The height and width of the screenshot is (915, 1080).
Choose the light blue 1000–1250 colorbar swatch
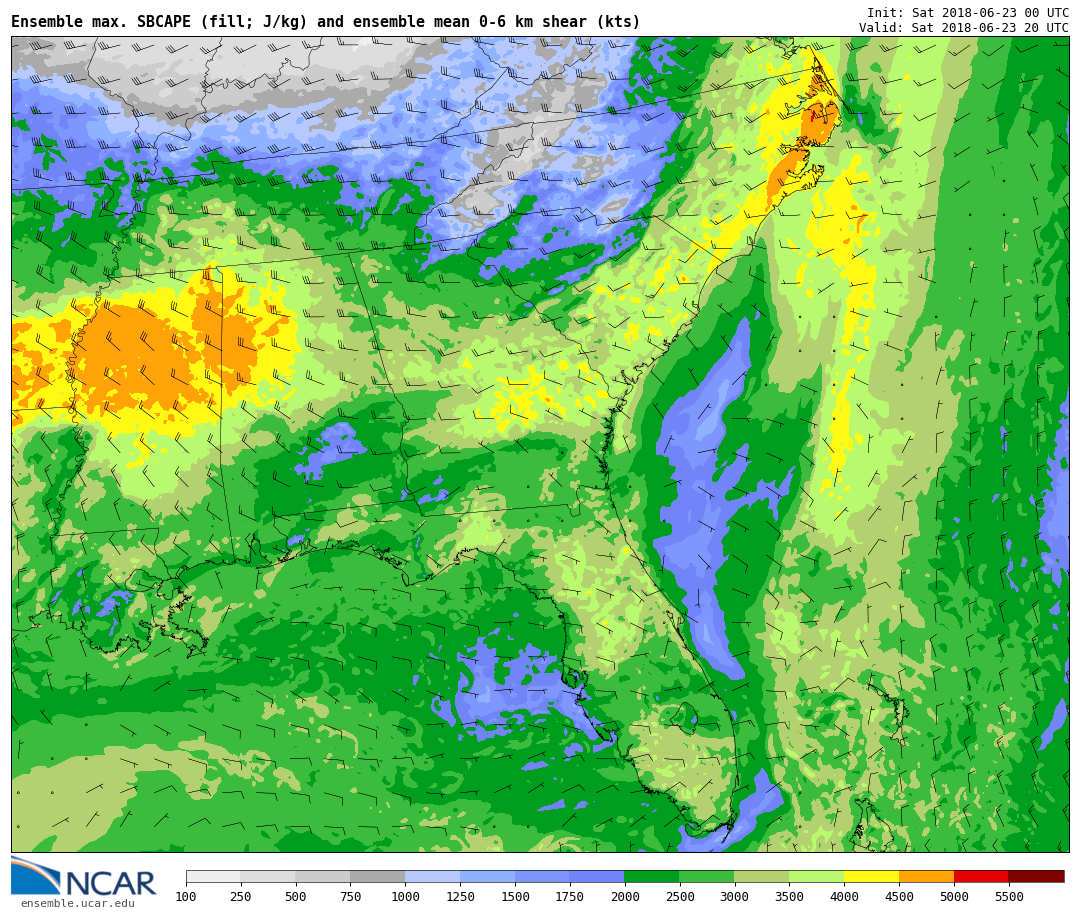coord(432,877)
